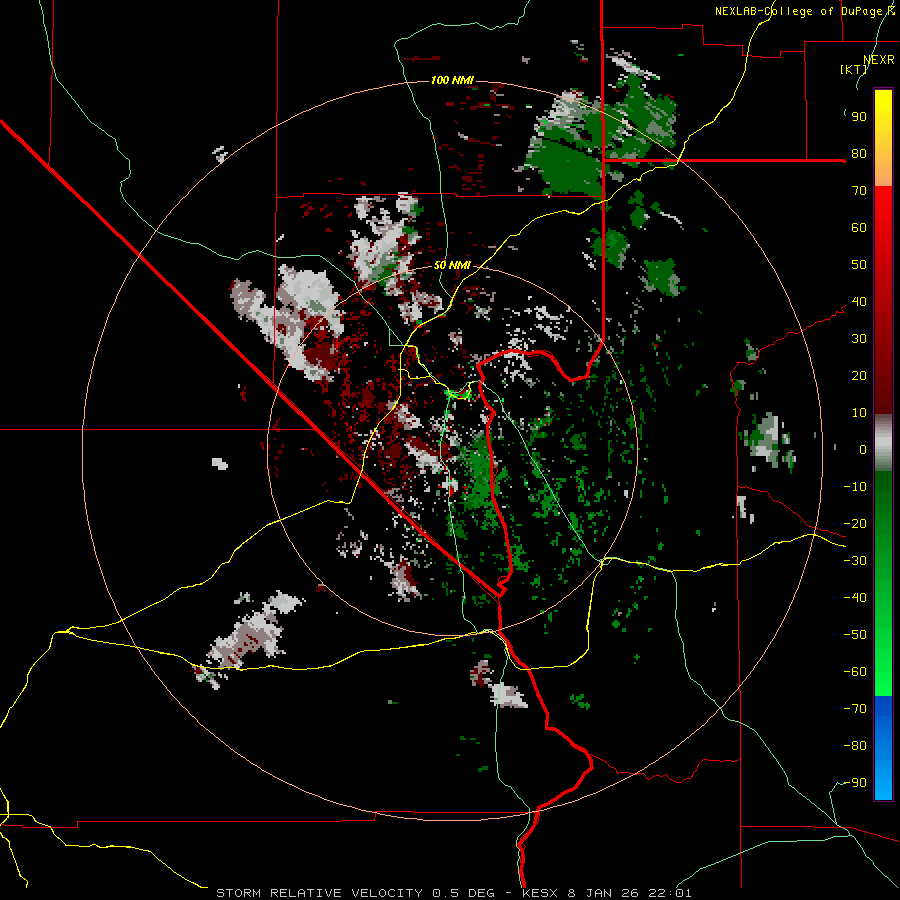
Task: Click the "-70" scale label
Action: 855,709
